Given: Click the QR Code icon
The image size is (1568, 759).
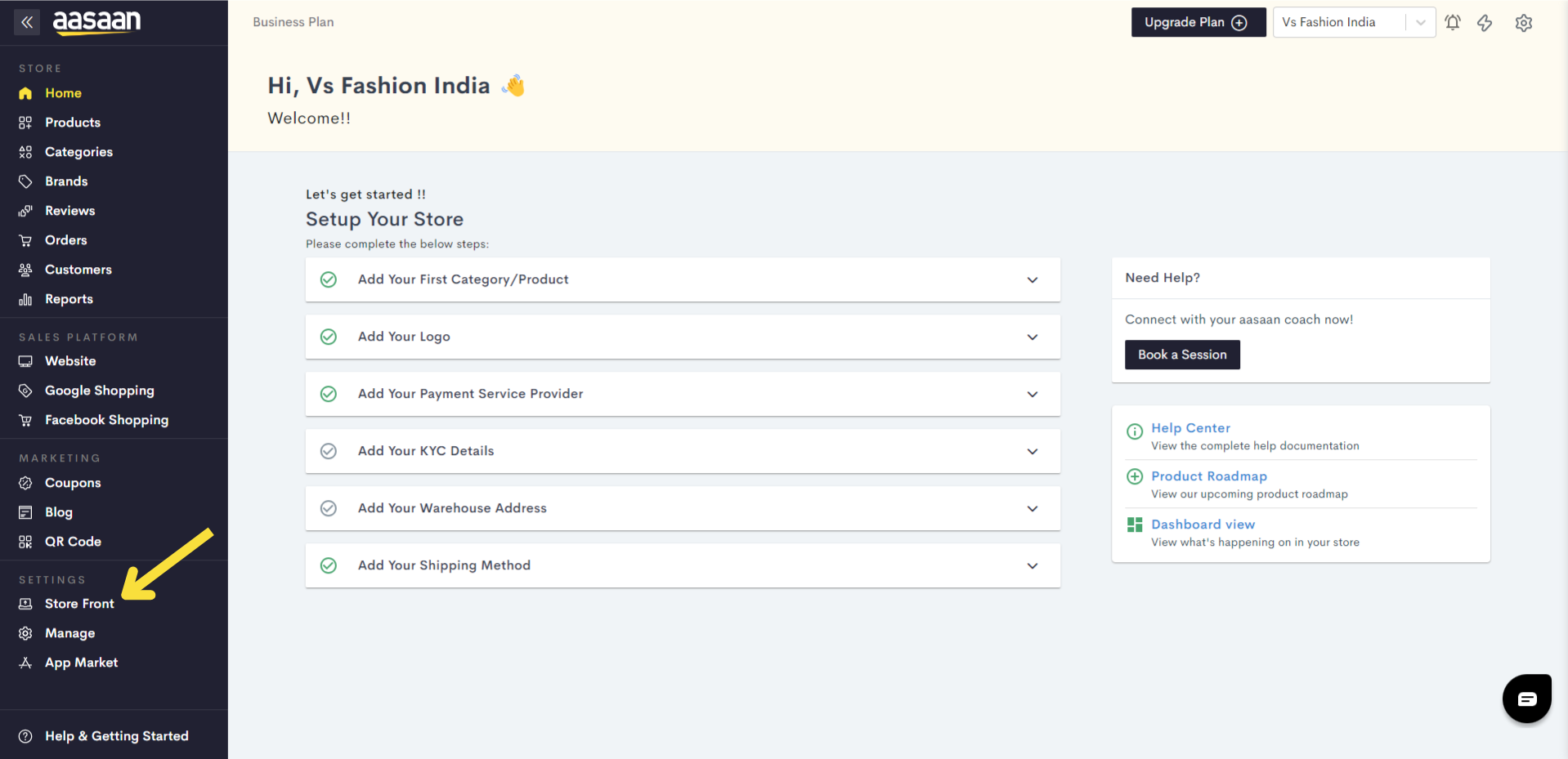Looking at the screenshot, I should (x=25, y=542).
